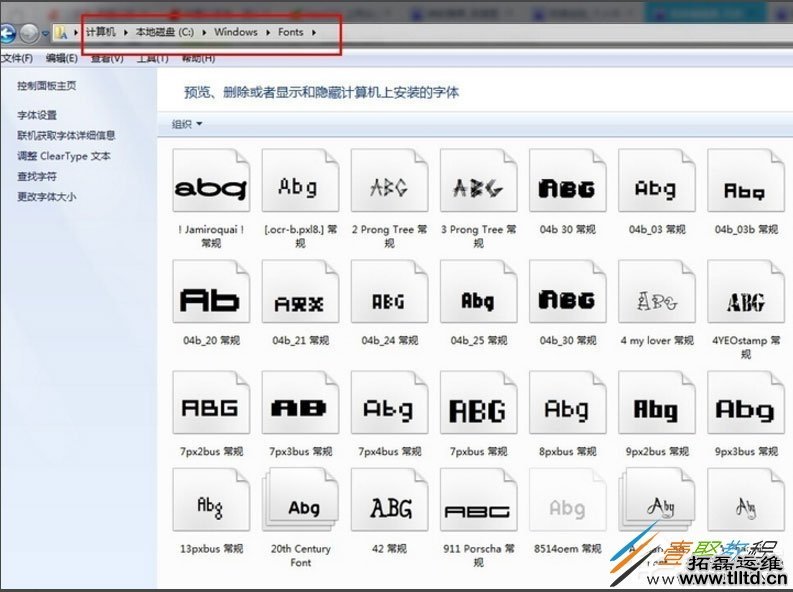Select the 04b_03b font icon
The image size is (793, 592).
(746, 180)
